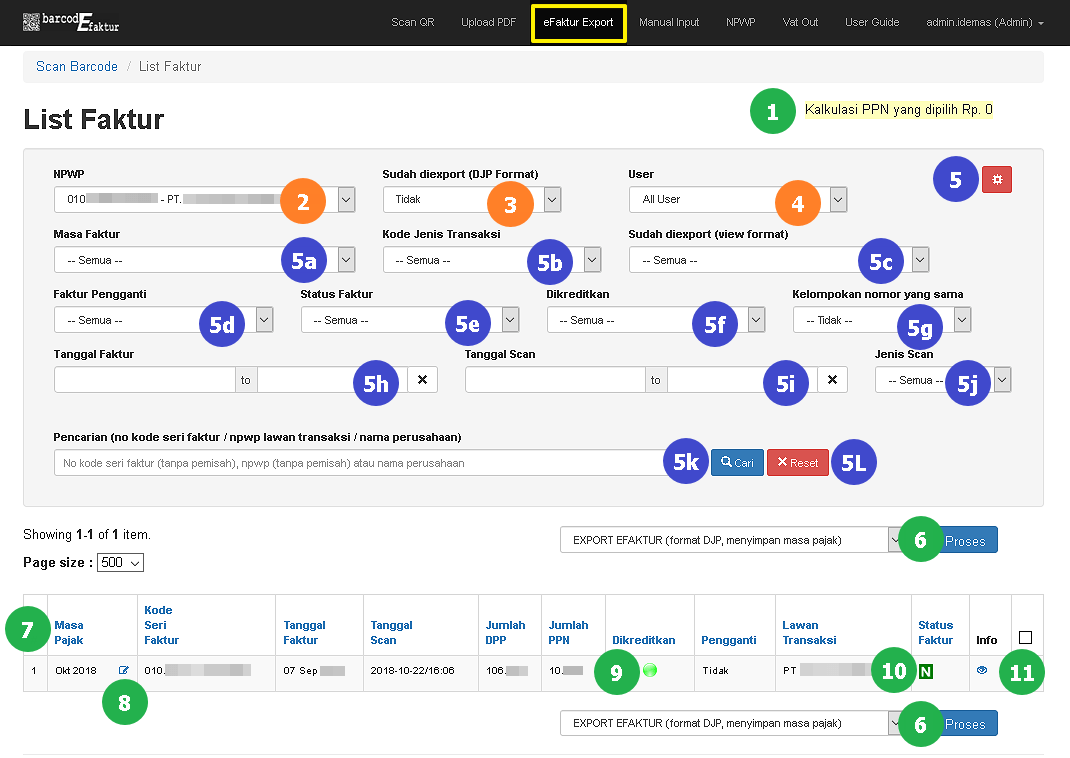This screenshot has height=758, width=1070.
Task: Open Sudah diexport (DJP Format) dropdown
Action: tap(472, 199)
